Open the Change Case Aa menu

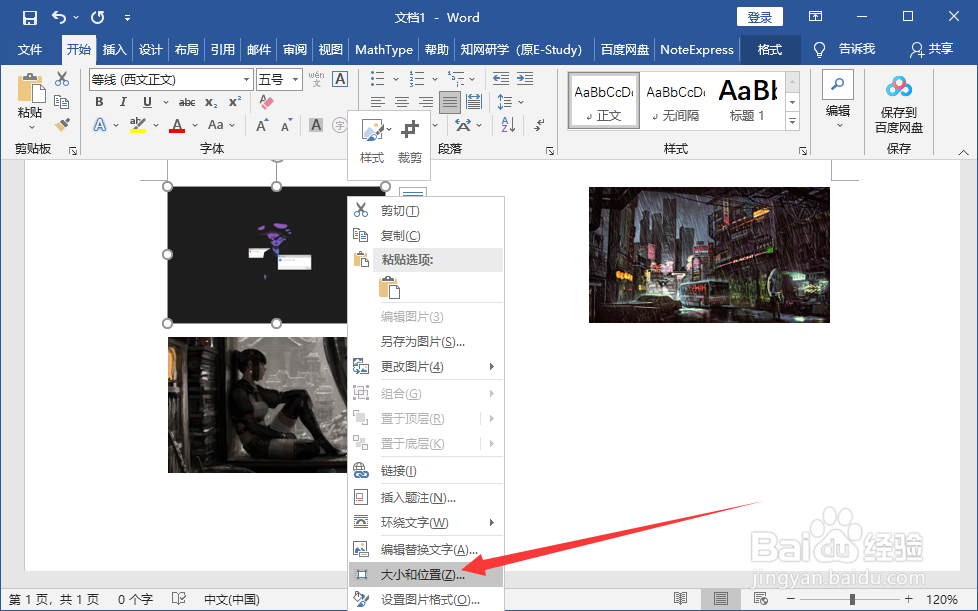point(221,125)
